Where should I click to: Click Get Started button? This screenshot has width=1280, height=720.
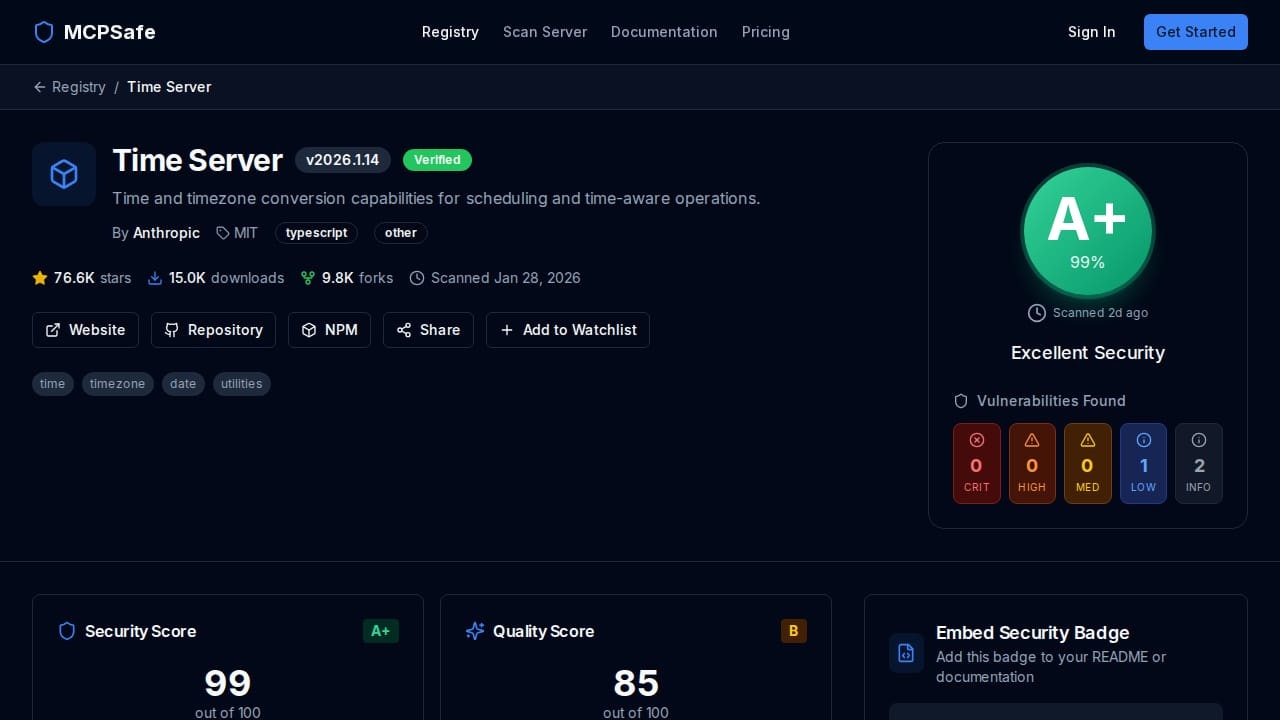pos(1196,32)
